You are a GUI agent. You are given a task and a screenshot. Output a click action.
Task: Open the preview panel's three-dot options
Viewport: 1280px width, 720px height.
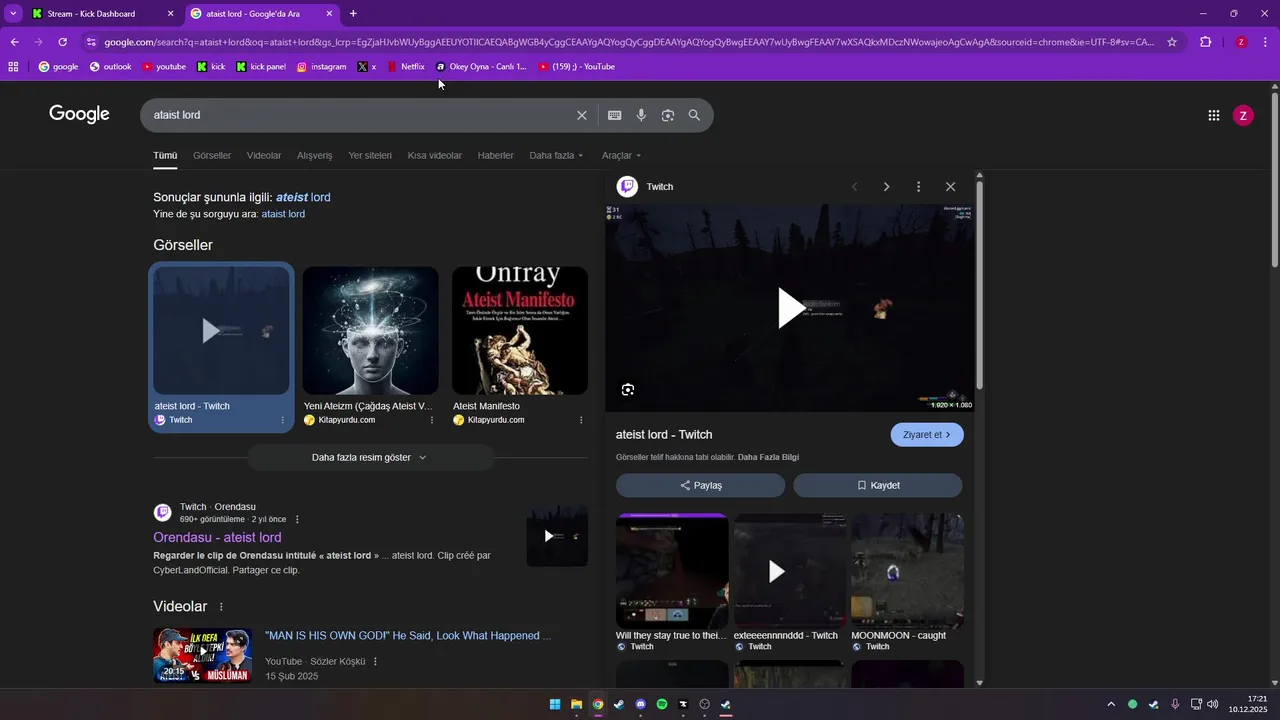918,187
